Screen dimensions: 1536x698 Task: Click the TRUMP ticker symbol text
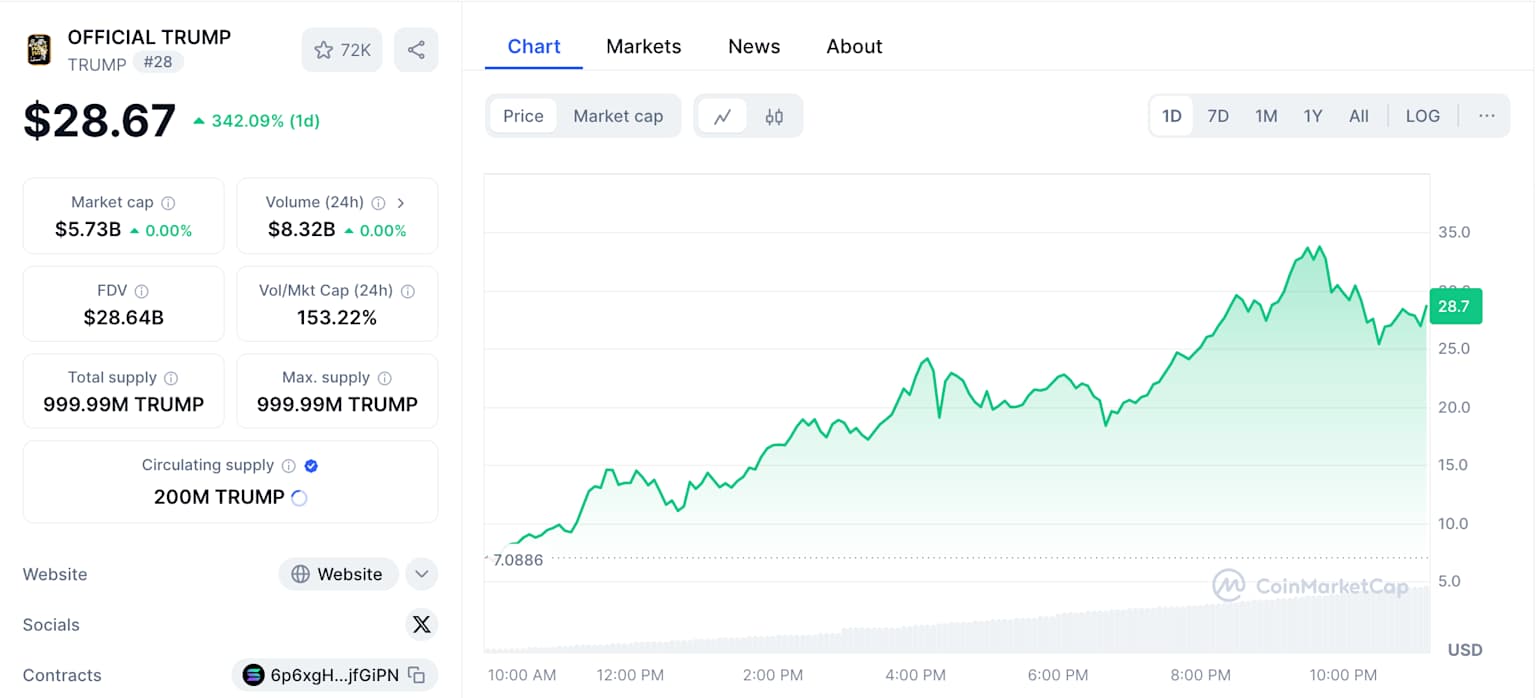(x=97, y=64)
